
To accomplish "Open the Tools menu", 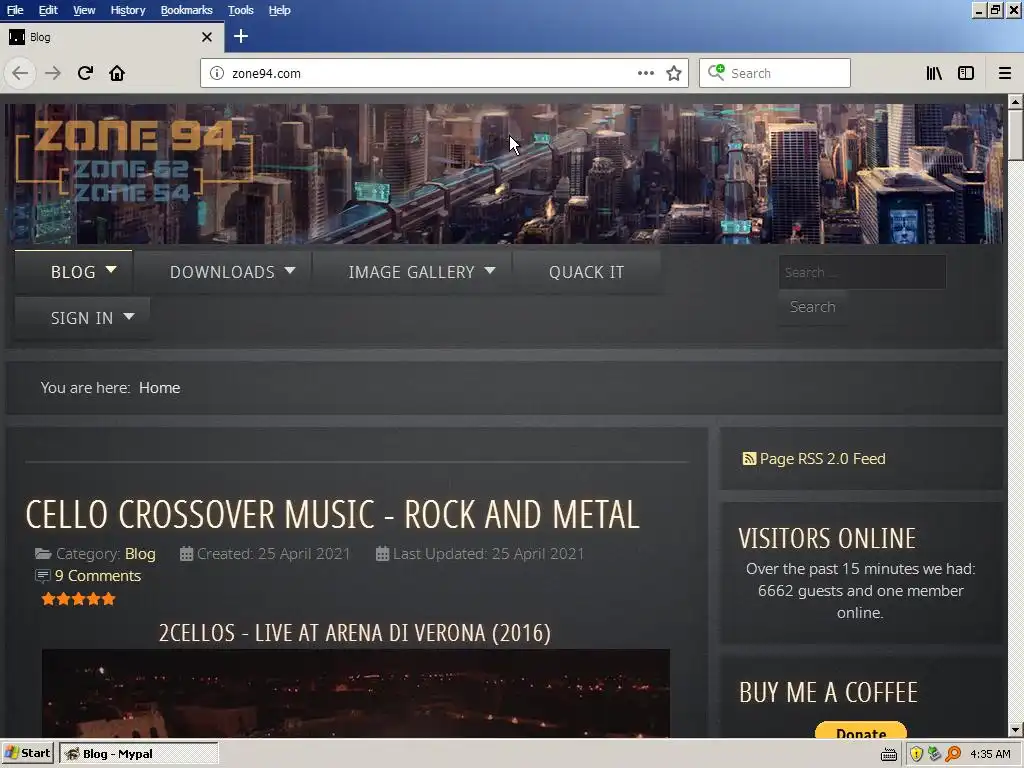I will tap(240, 10).
